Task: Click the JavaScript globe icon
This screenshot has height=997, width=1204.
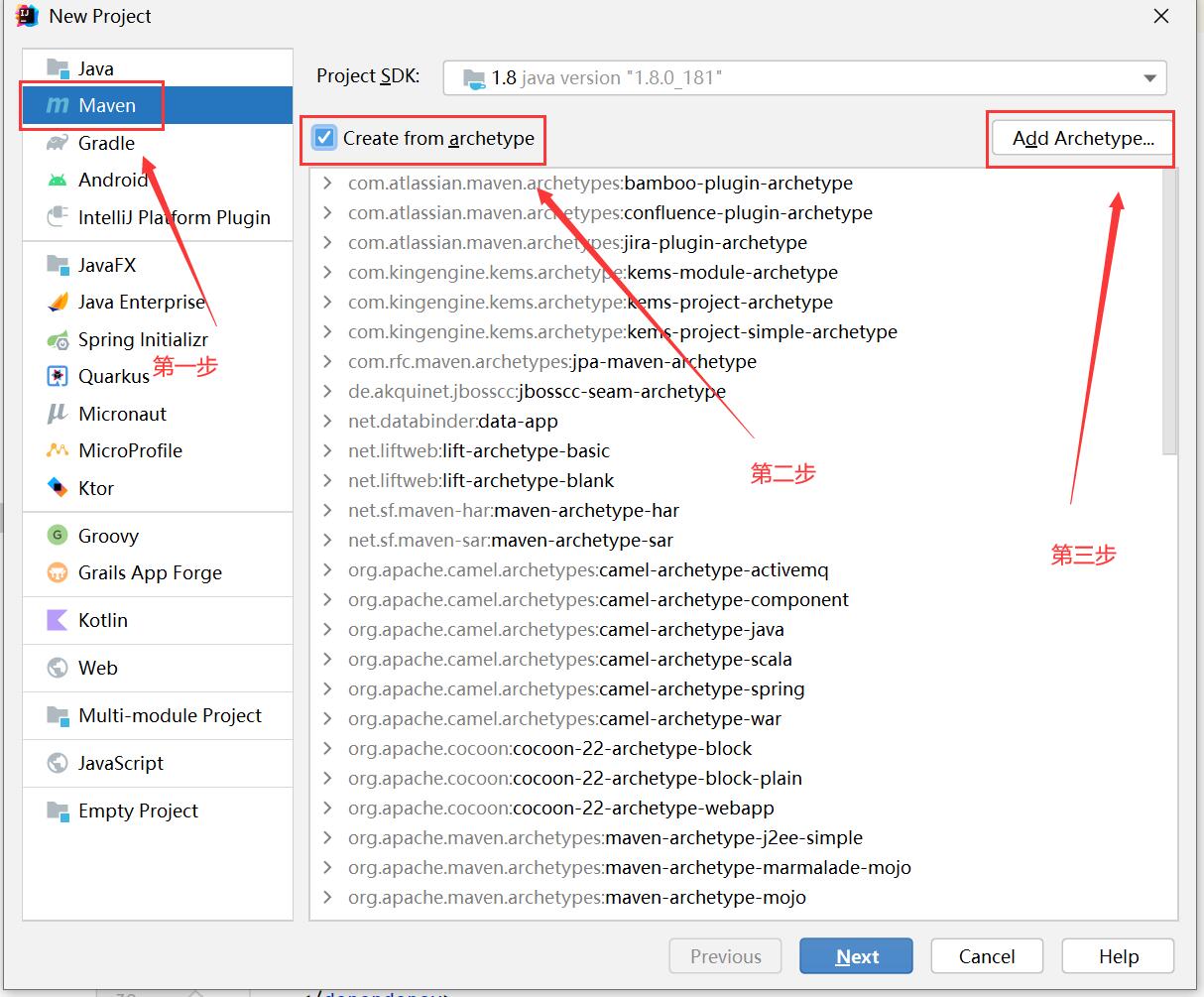Action: pyautogui.click(x=58, y=763)
